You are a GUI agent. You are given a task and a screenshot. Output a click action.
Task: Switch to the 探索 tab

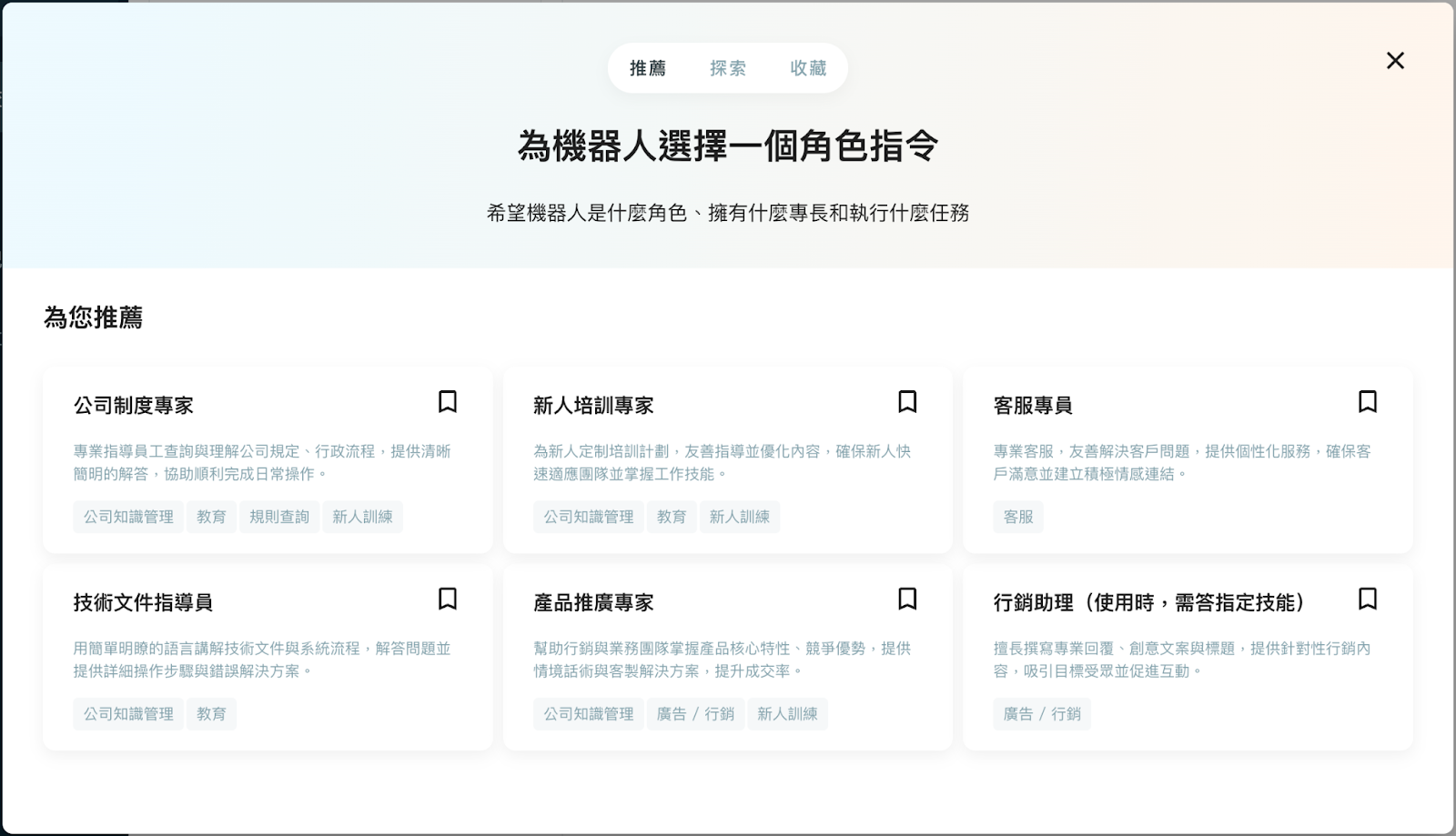[x=727, y=68]
